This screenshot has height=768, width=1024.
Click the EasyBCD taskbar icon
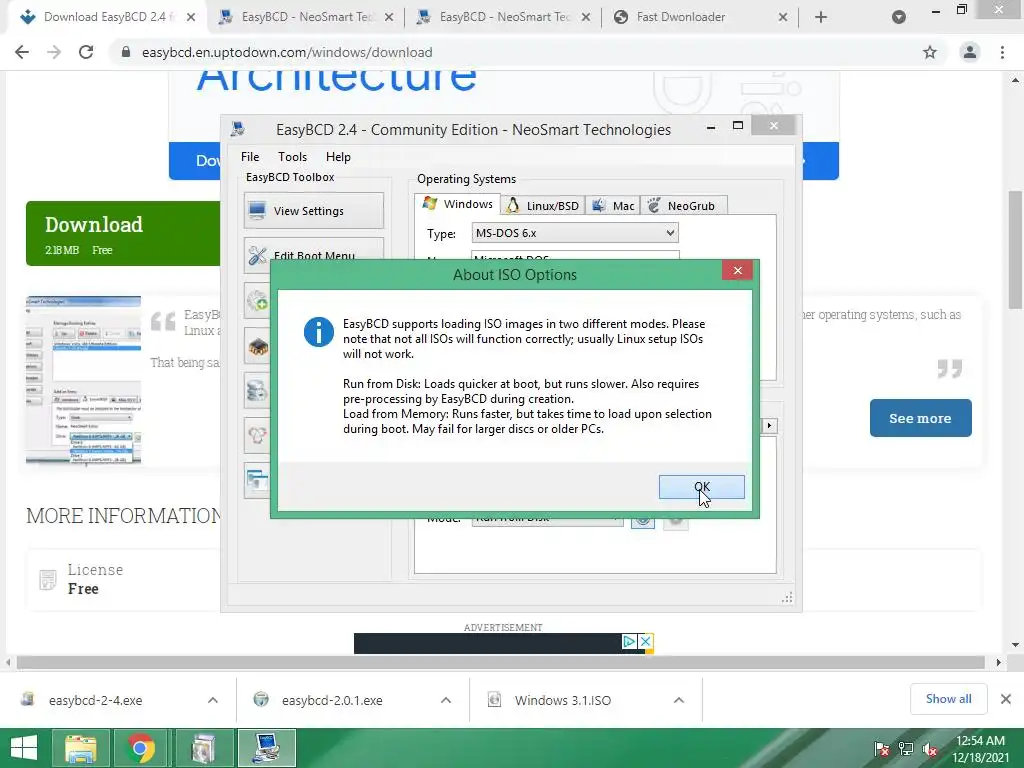[x=266, y=748]
